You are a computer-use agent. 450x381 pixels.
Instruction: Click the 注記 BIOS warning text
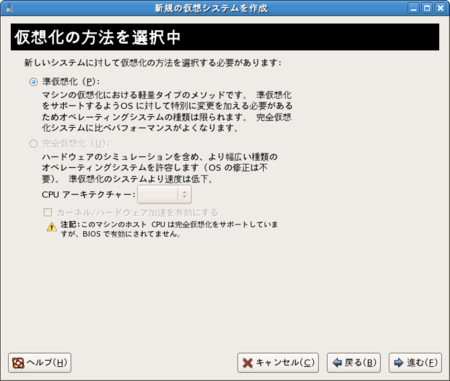[169, 229]
